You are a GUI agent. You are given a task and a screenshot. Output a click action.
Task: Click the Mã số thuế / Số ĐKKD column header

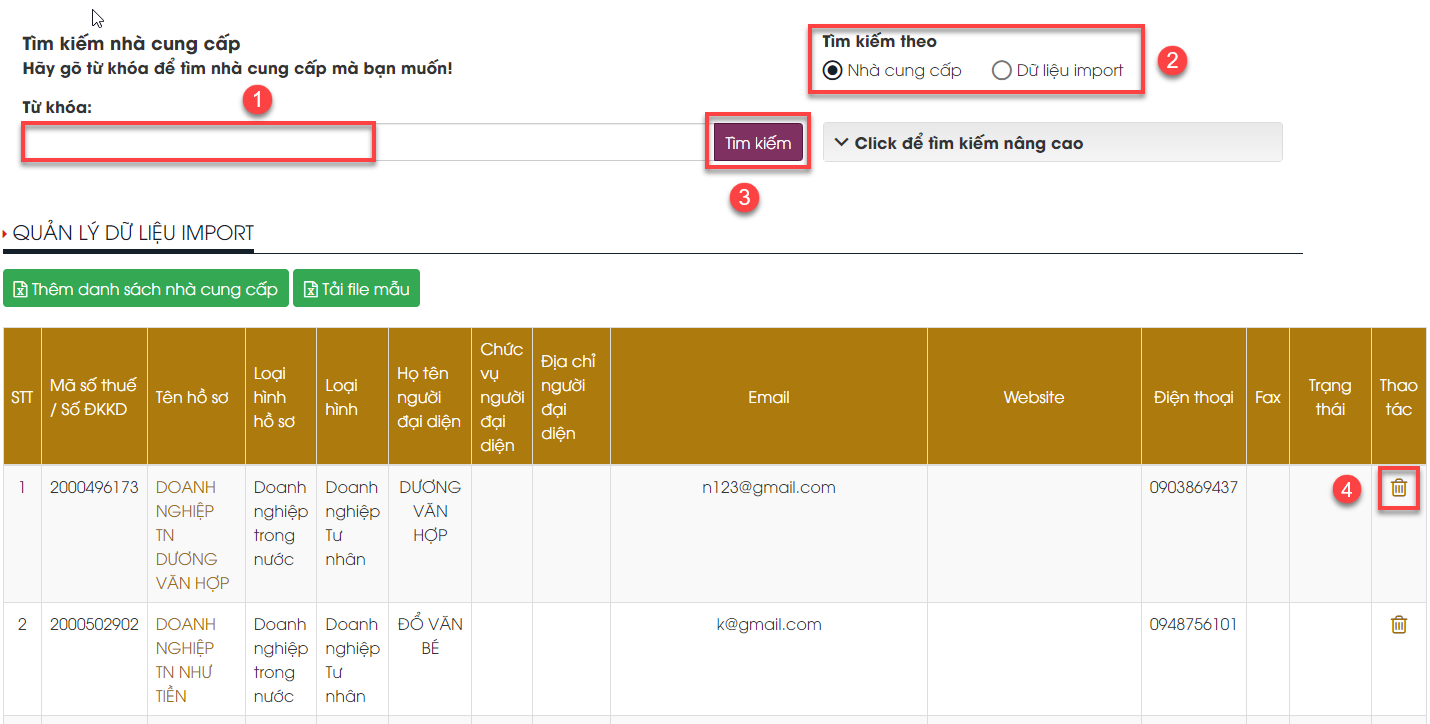click(94, 397)
